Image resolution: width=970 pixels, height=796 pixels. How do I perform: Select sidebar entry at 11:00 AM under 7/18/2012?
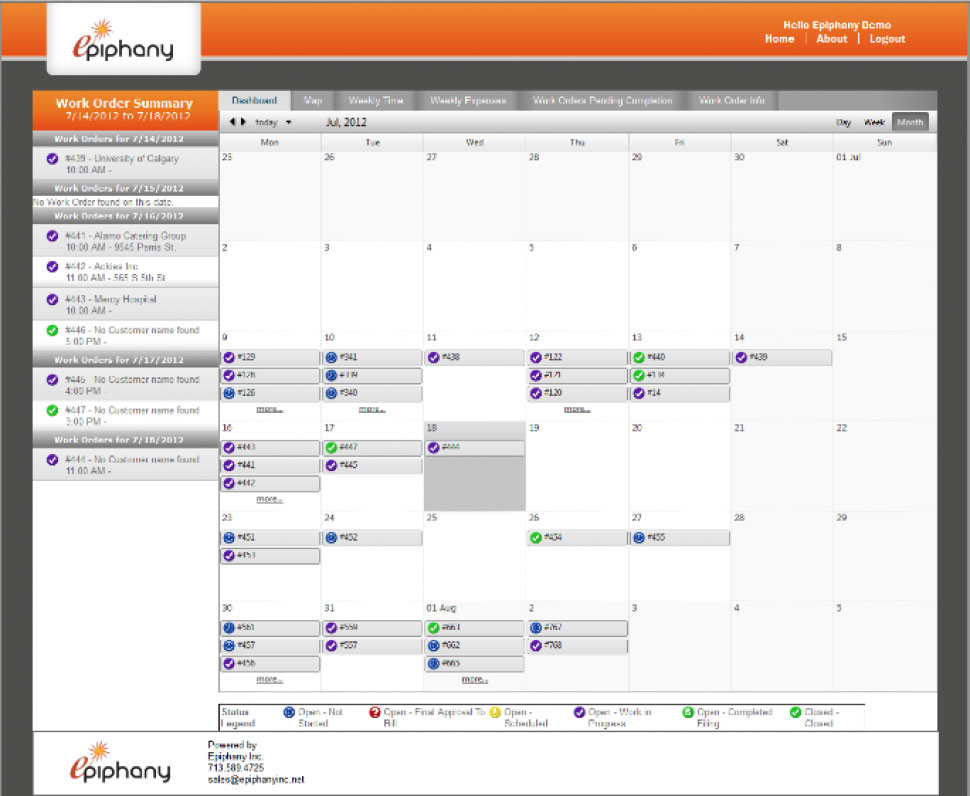(126, 465)
